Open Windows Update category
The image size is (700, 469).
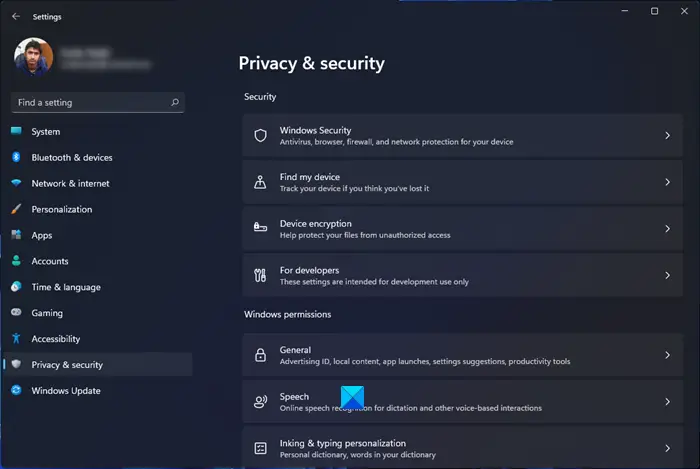[97, 390]
